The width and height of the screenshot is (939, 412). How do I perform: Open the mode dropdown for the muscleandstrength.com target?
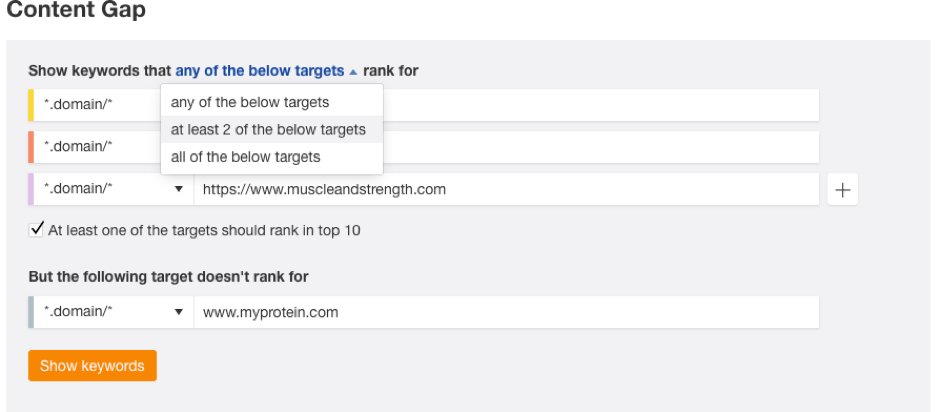pos(114,189)
